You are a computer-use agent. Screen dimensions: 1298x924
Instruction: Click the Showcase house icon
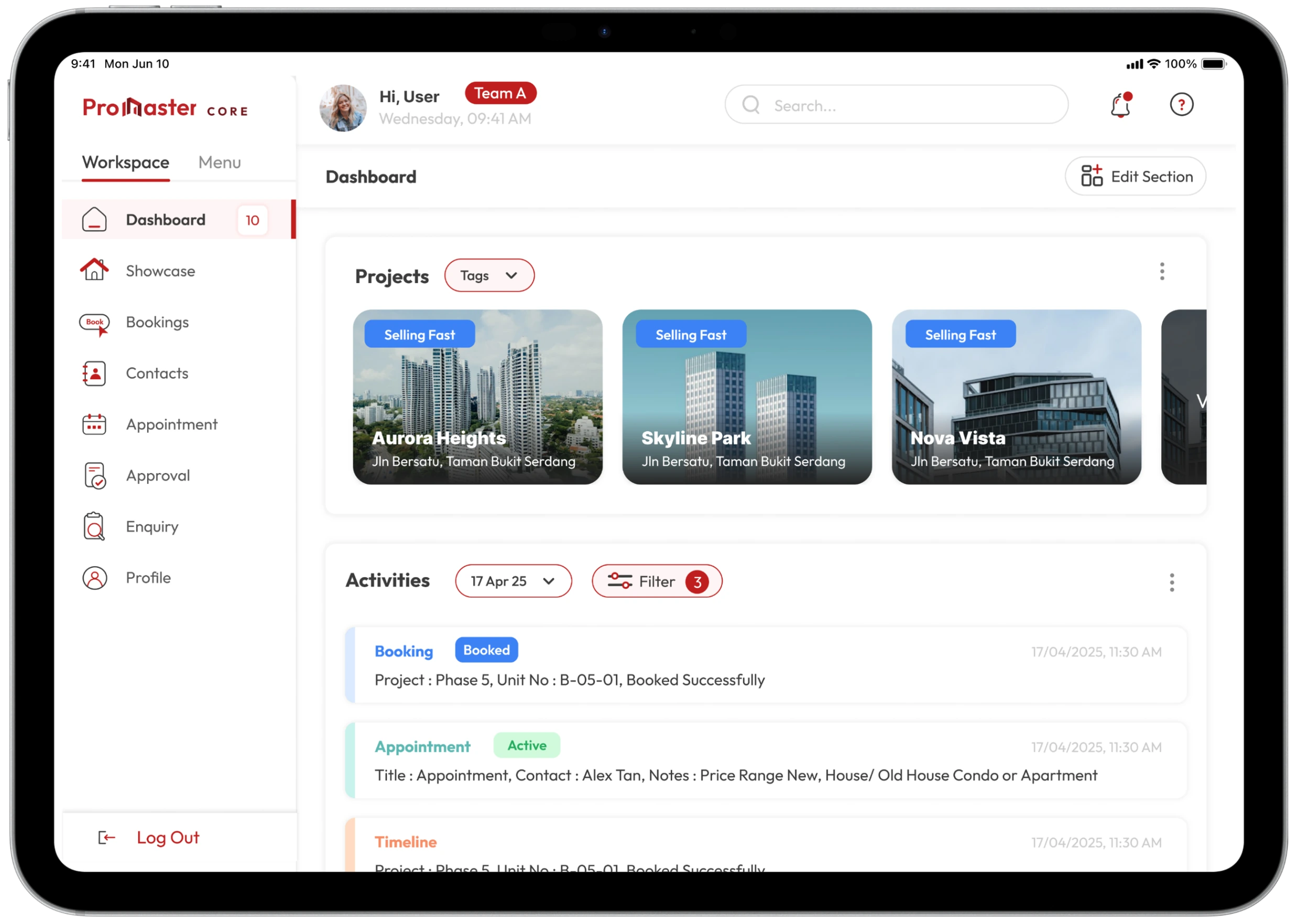[x=94, y=270]
